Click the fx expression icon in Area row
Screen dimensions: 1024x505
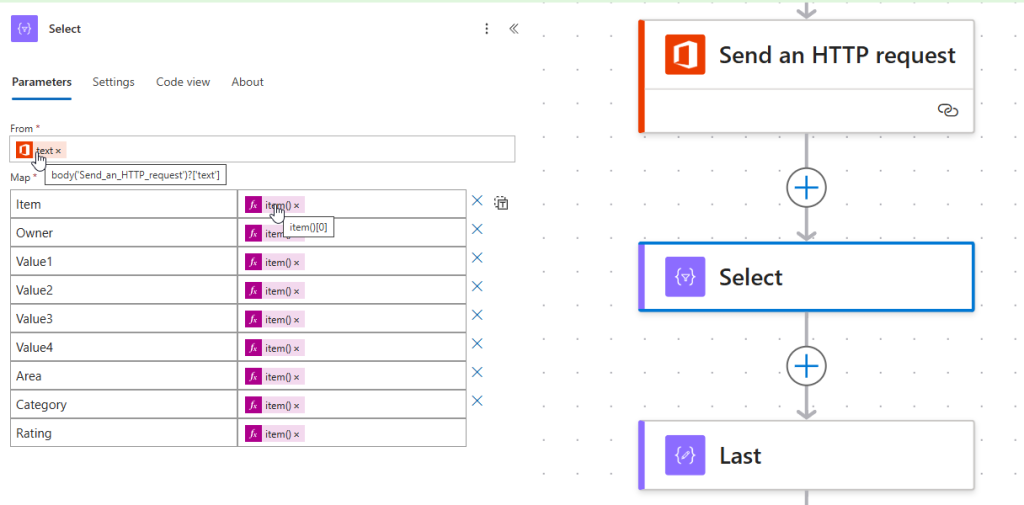click(x=253, y=376)
